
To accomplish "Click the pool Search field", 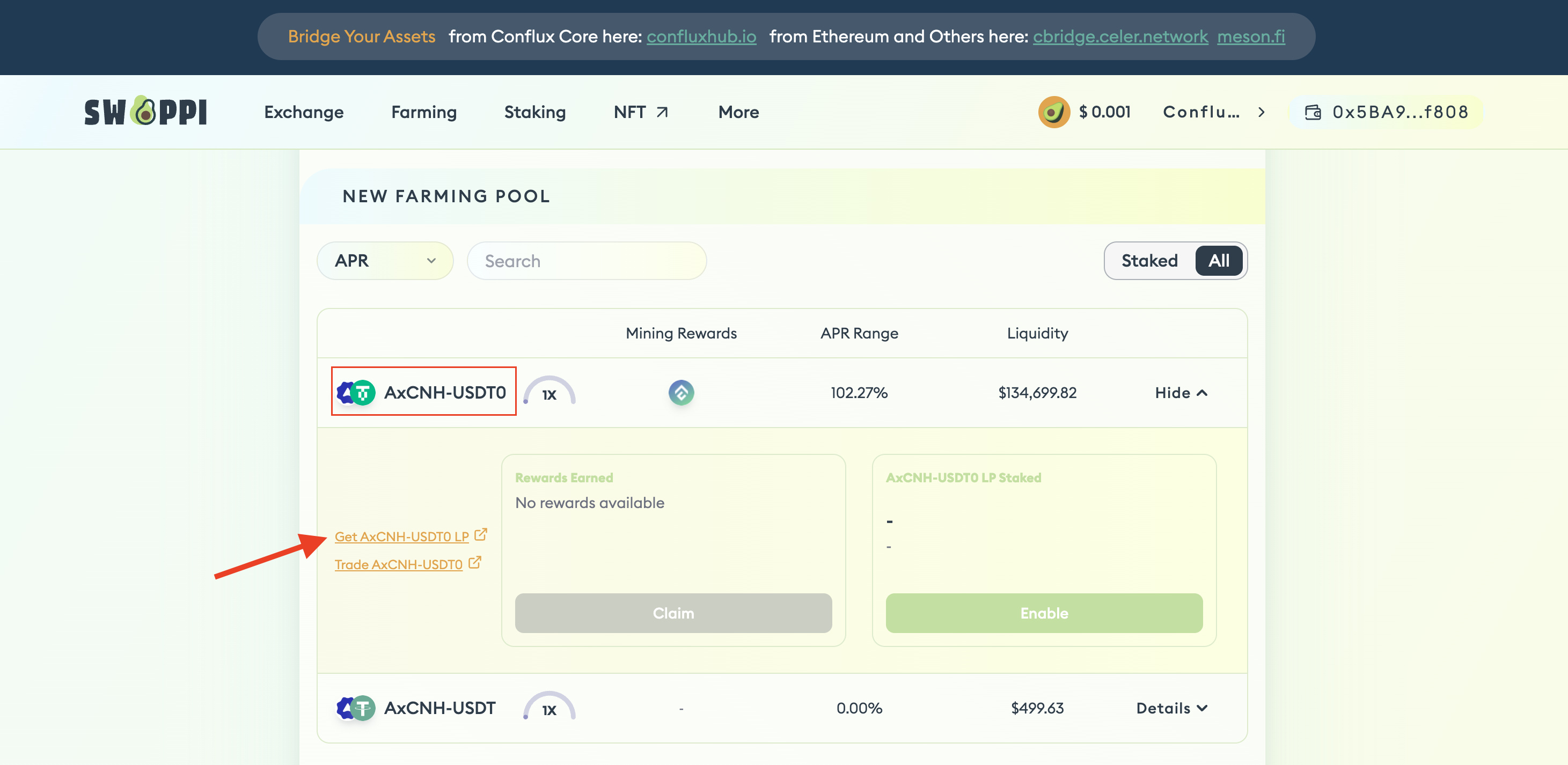I will click(586, 261).
